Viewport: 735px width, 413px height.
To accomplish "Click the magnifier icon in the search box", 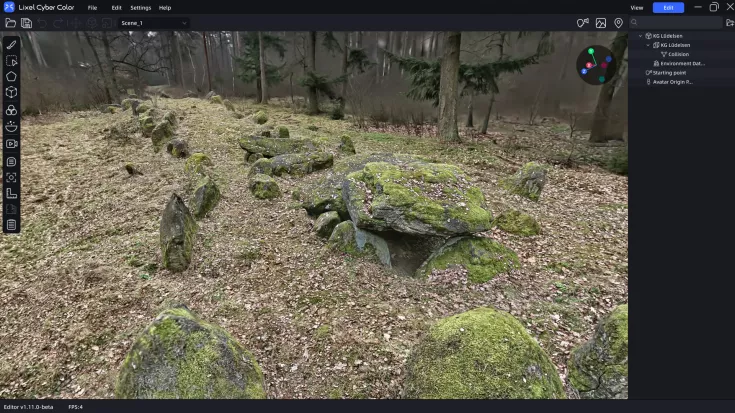I will click(634, 22).
